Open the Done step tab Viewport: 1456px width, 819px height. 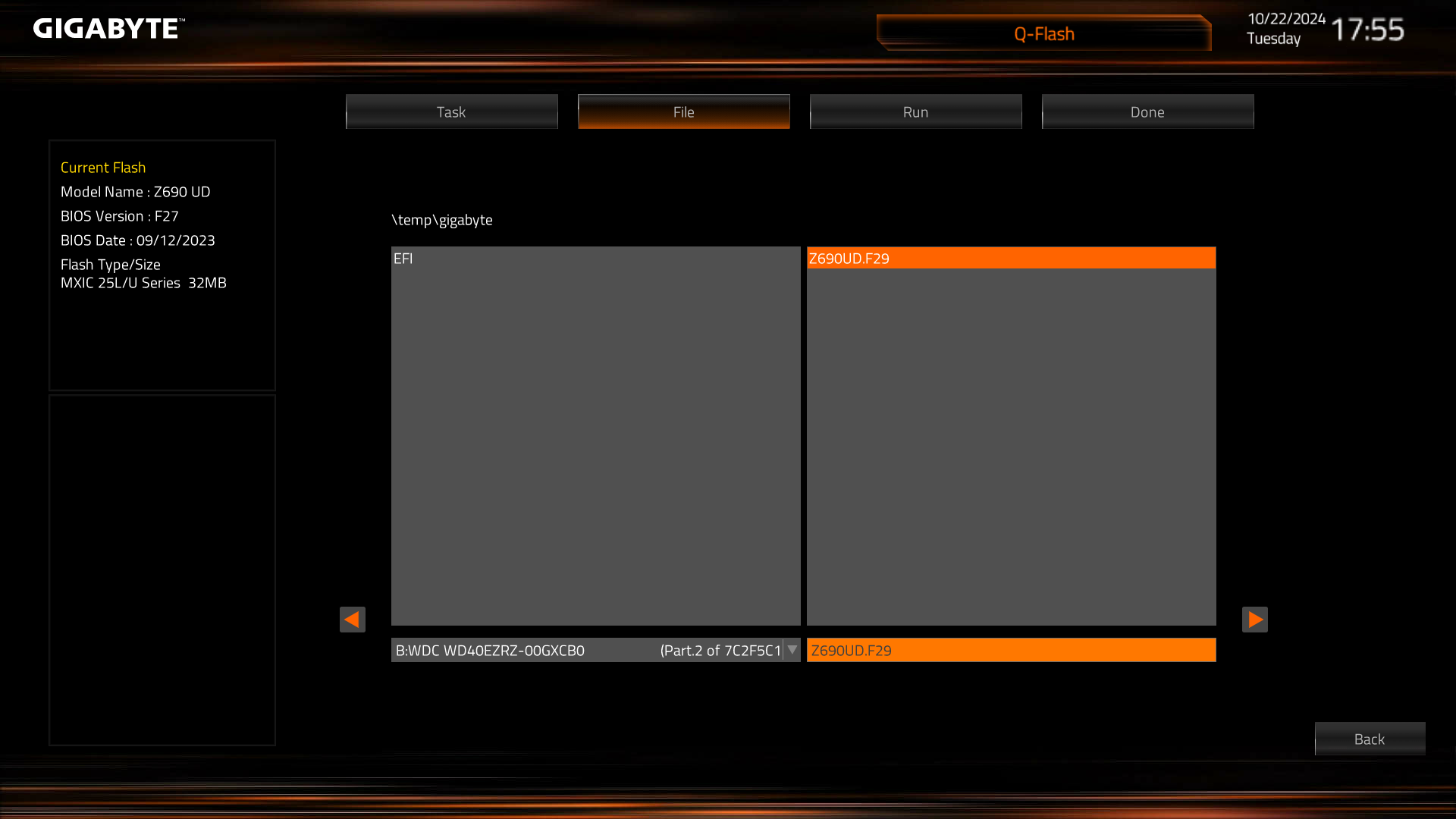(x=1147, y=112)
